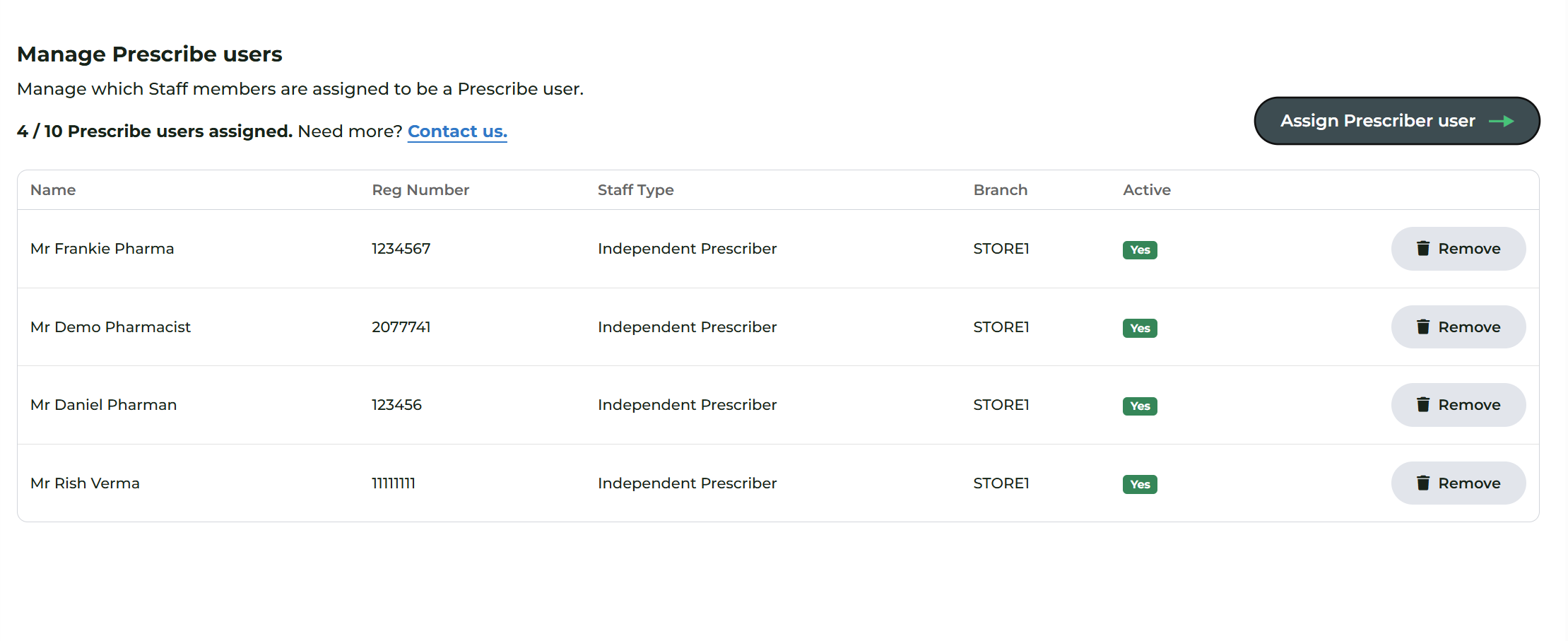This screenshot has height=641, width=1568.
Task: Click the Yes badge for Daniel Pharman
Action: (x=1140, y=406)
